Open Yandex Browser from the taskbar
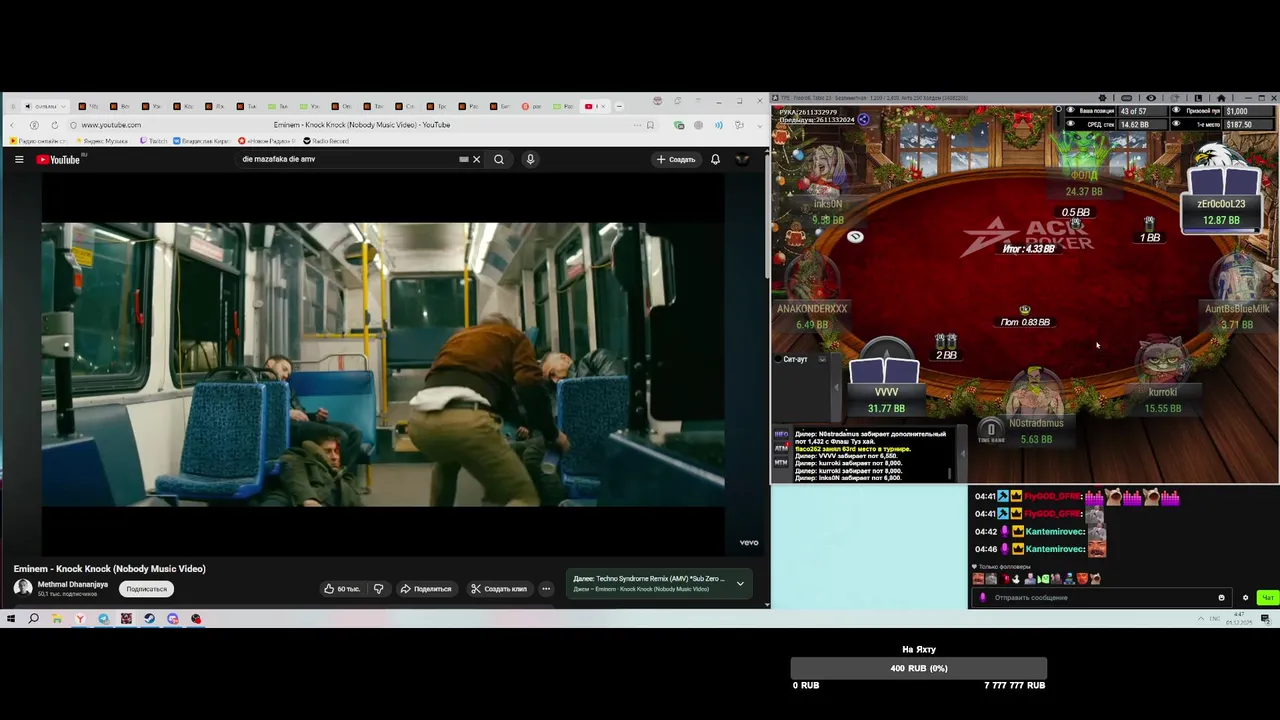Viewport: 1280px width, 720px height. click(x=80, y=619)
